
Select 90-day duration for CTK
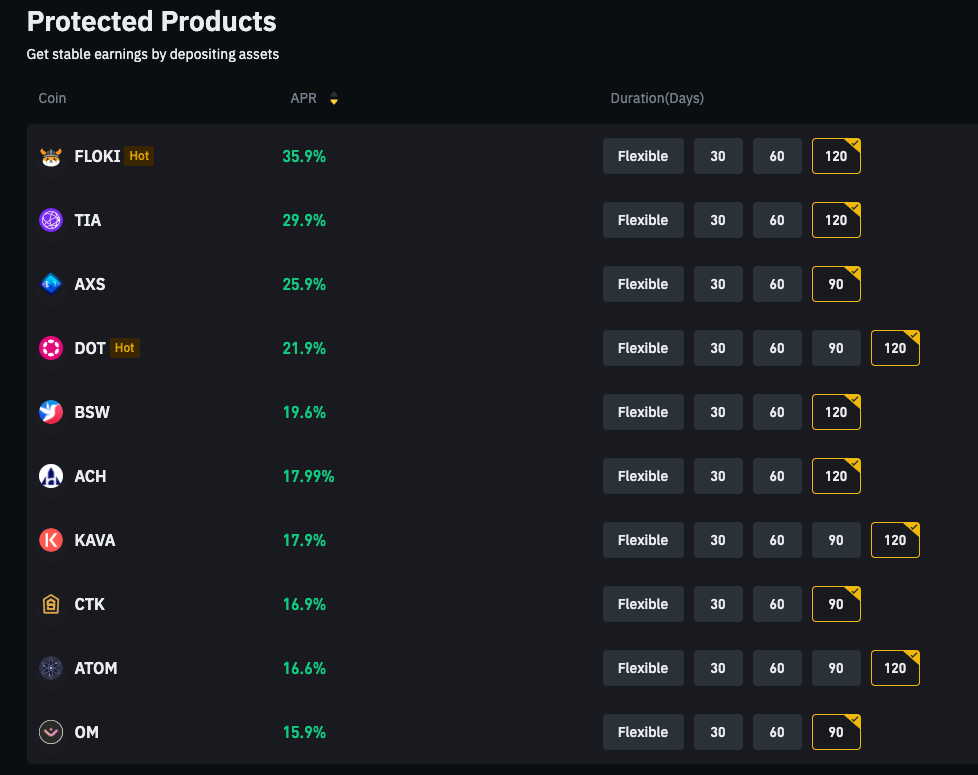836,604
